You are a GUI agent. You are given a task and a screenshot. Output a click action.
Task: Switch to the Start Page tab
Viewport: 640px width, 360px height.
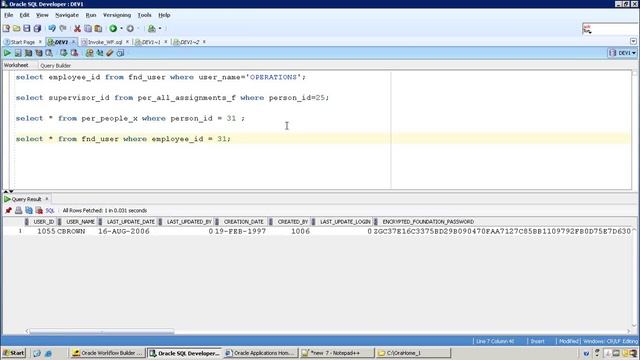point(23,42)
